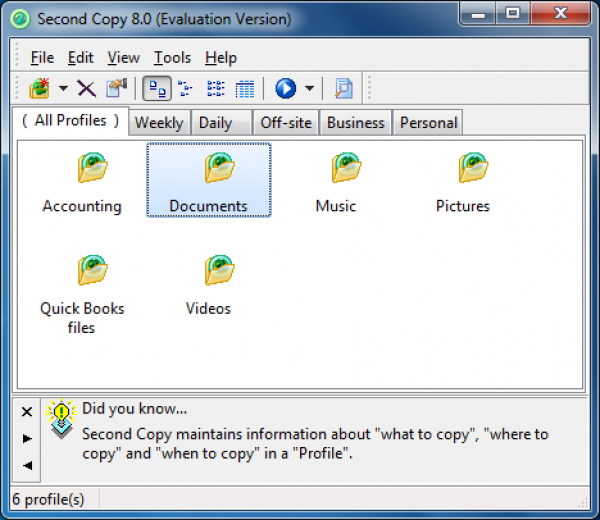Toggle large icons view mode
Viewport: 600px width, 520px height.
(157, 88)
